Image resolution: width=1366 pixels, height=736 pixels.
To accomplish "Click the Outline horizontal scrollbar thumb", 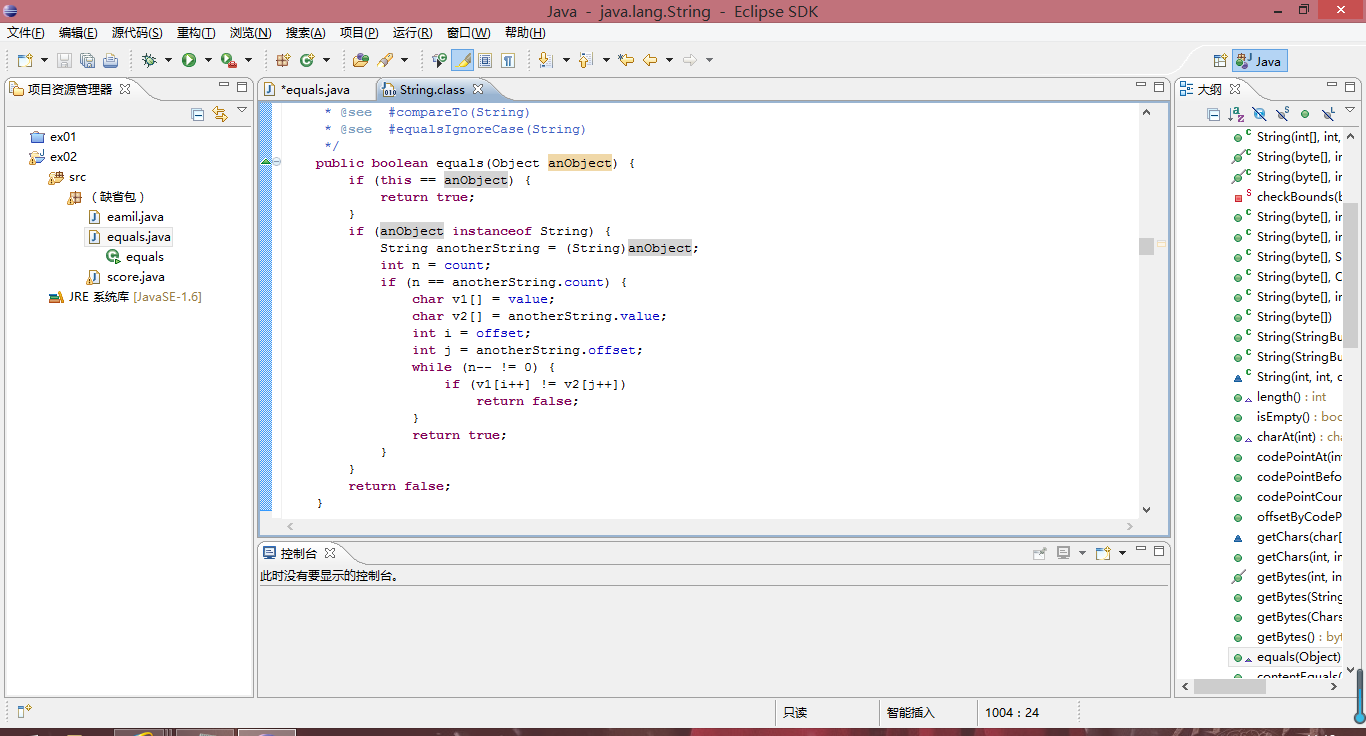I will [1230, 686].
